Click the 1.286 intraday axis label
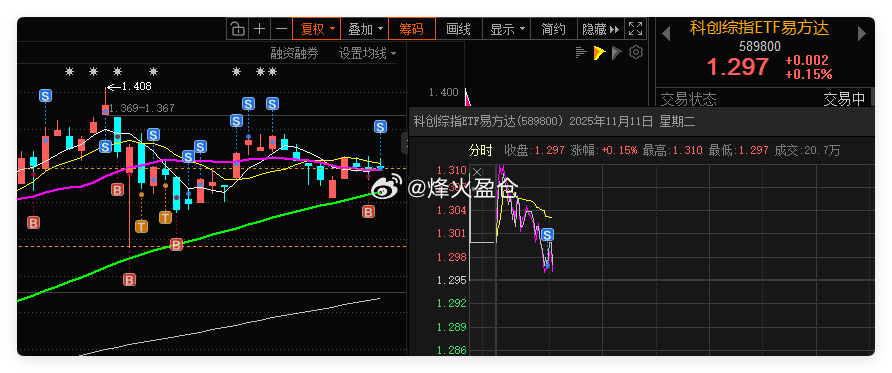 point(451,350)
